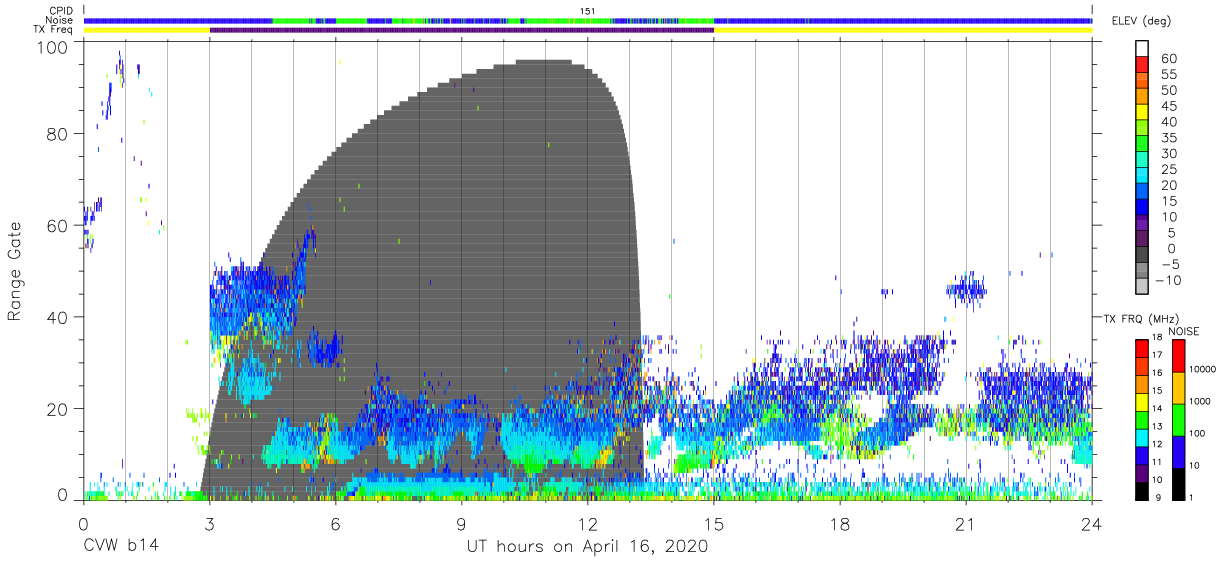Viewport: 1228px width, 567px height.
Task: Pick blue 10–15 degree elevation swatch
Action: click(x=1142, y=207)
